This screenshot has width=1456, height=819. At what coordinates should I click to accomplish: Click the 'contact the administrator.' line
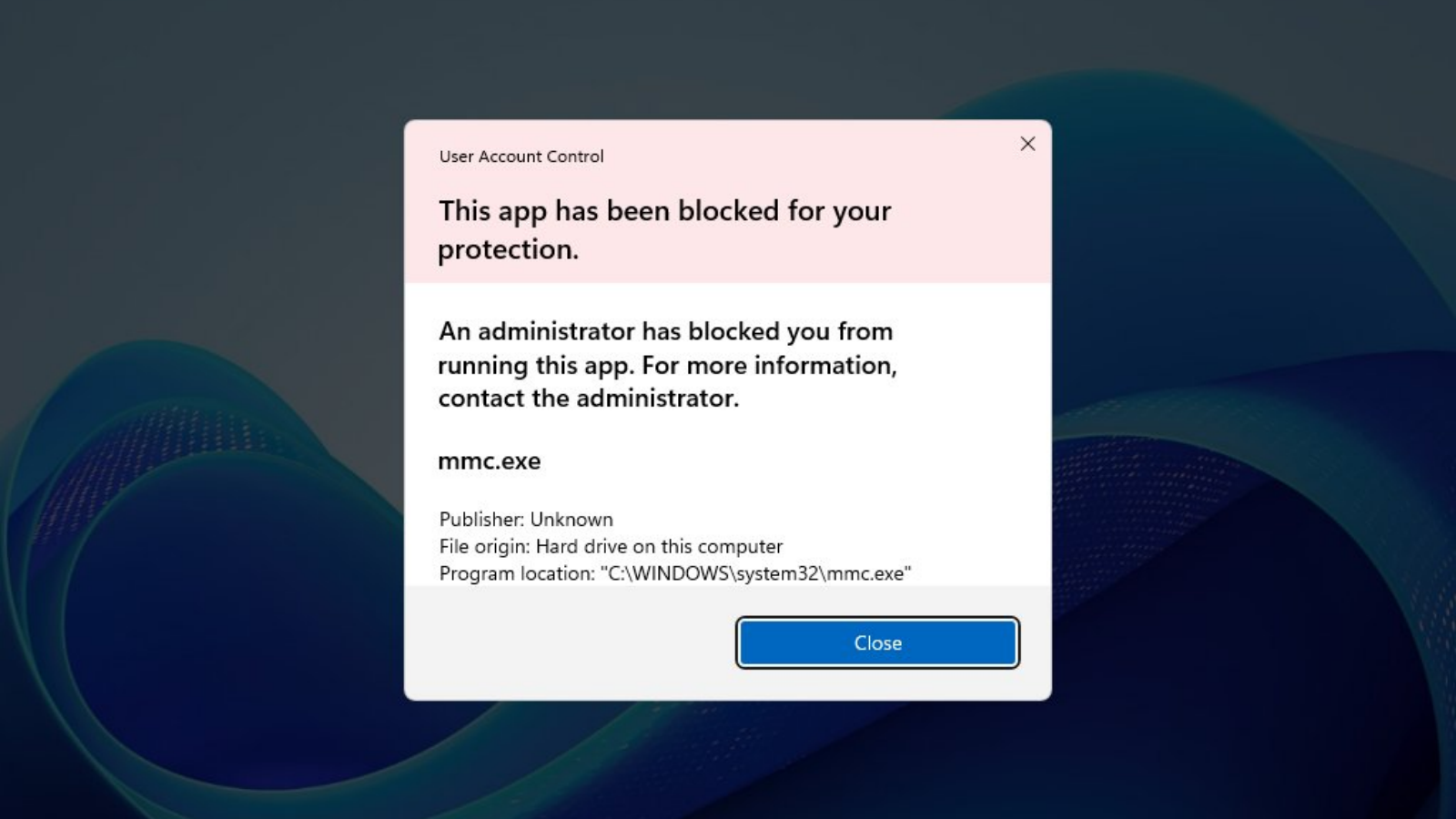(x=588, y=399)
